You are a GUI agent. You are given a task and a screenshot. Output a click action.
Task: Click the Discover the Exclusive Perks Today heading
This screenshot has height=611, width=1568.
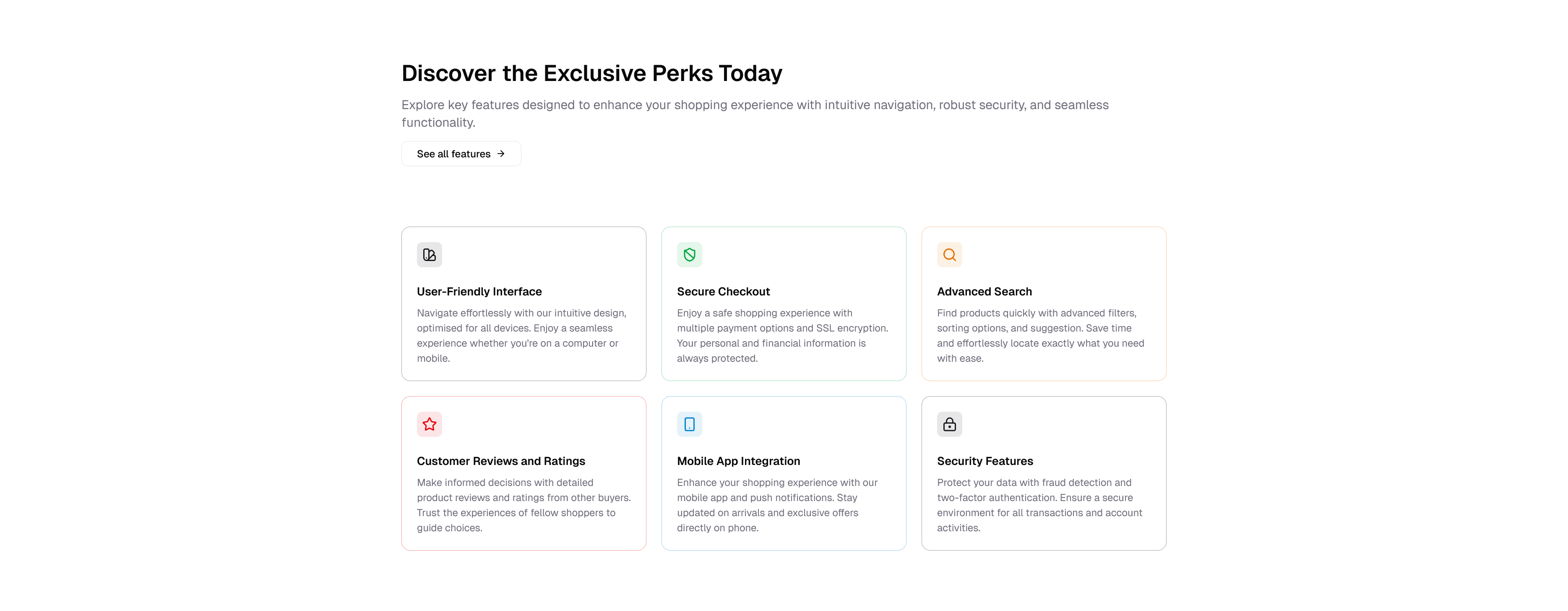(x=591, y=73)
